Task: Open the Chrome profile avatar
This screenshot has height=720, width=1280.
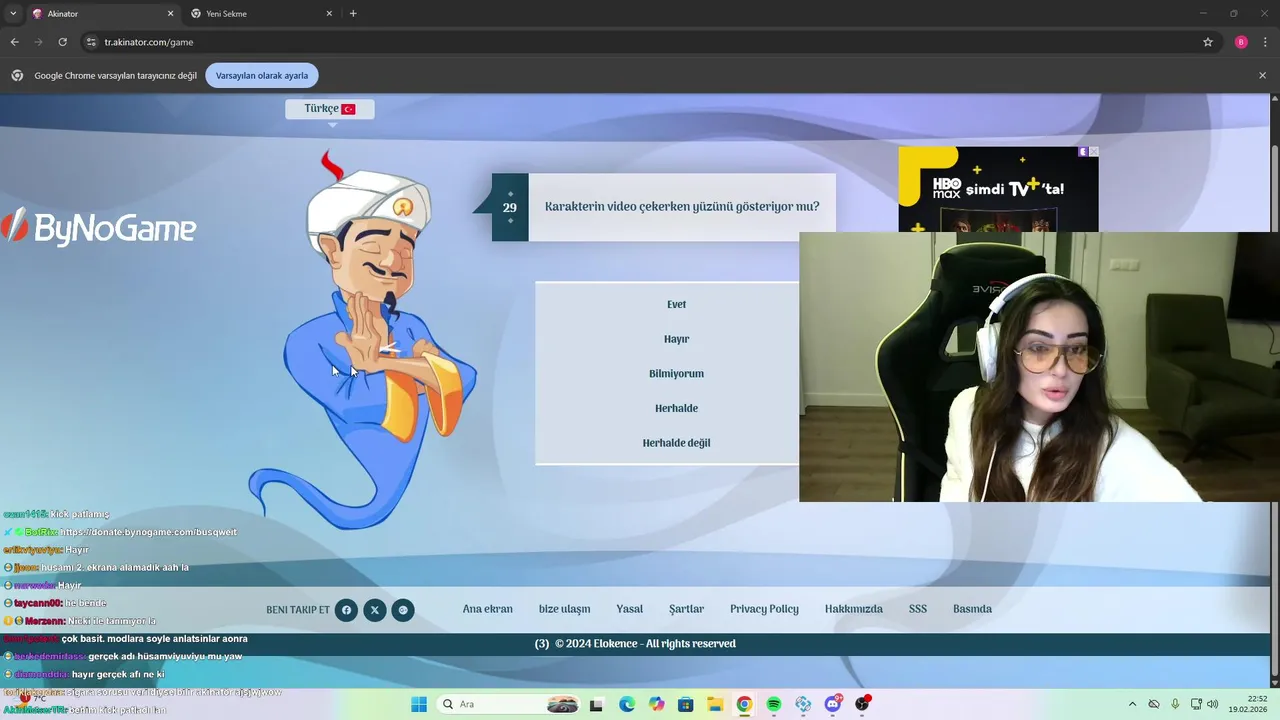Action: (x=1241, y=42)
